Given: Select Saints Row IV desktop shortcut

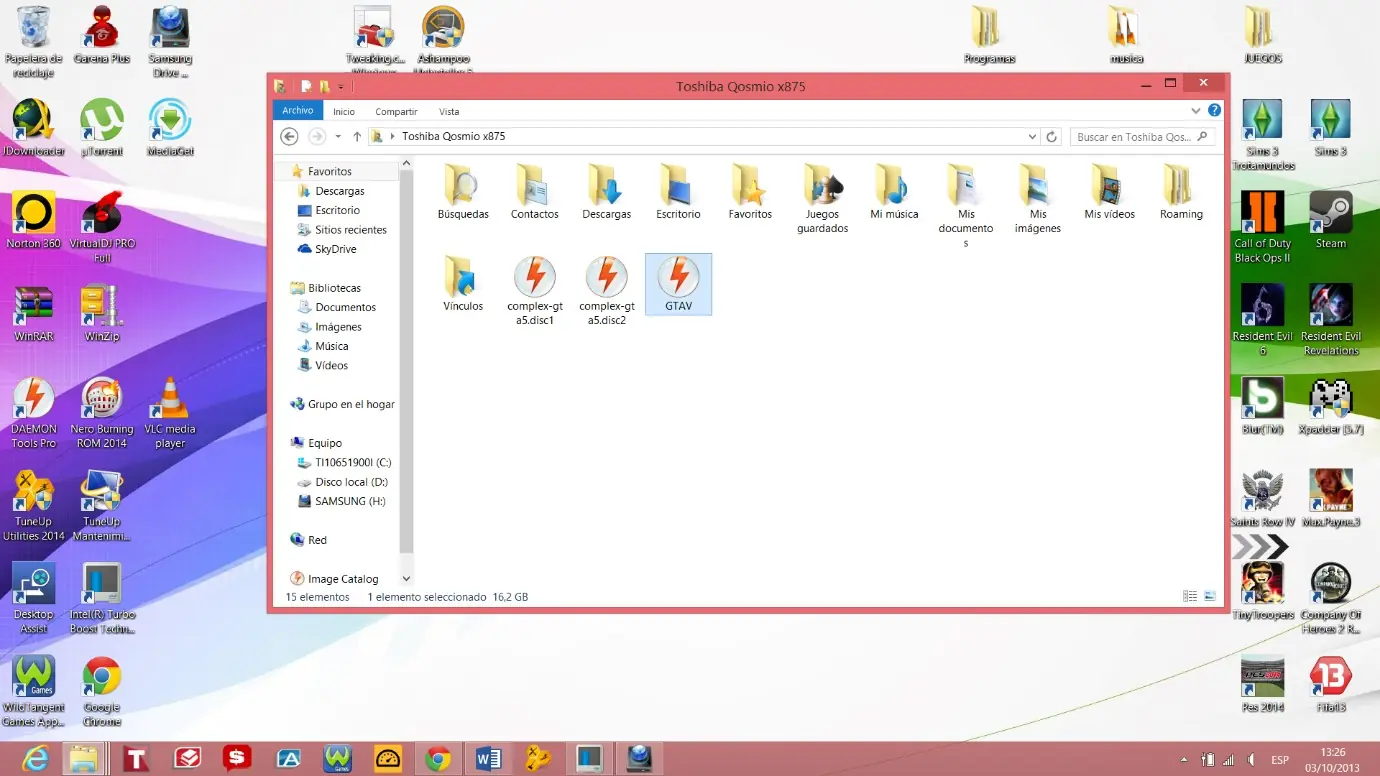Looking at the screenshot, I should pyautogui.click(x=1262, y=499).
